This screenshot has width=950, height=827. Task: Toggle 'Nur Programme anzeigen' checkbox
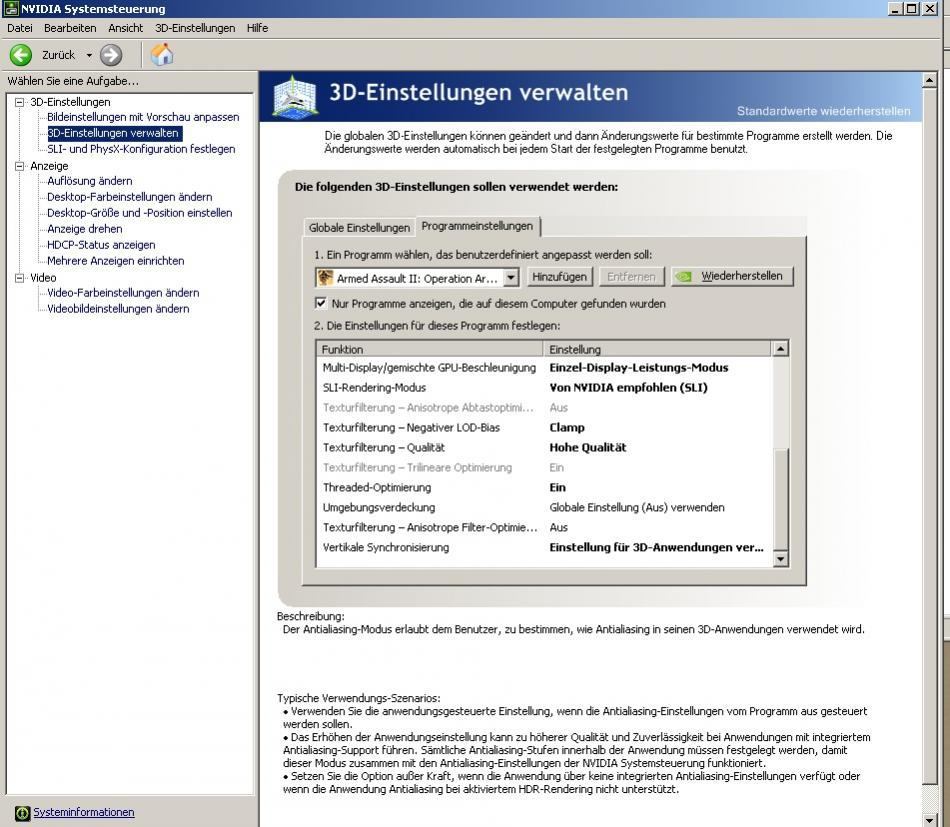pyautogui.click(x=321, y=303)
